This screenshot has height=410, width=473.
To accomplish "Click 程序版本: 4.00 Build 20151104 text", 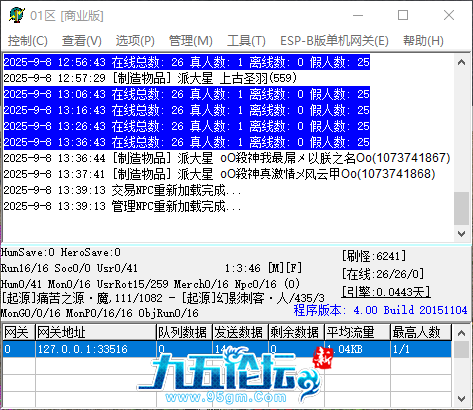I will (x=380, y=310).
